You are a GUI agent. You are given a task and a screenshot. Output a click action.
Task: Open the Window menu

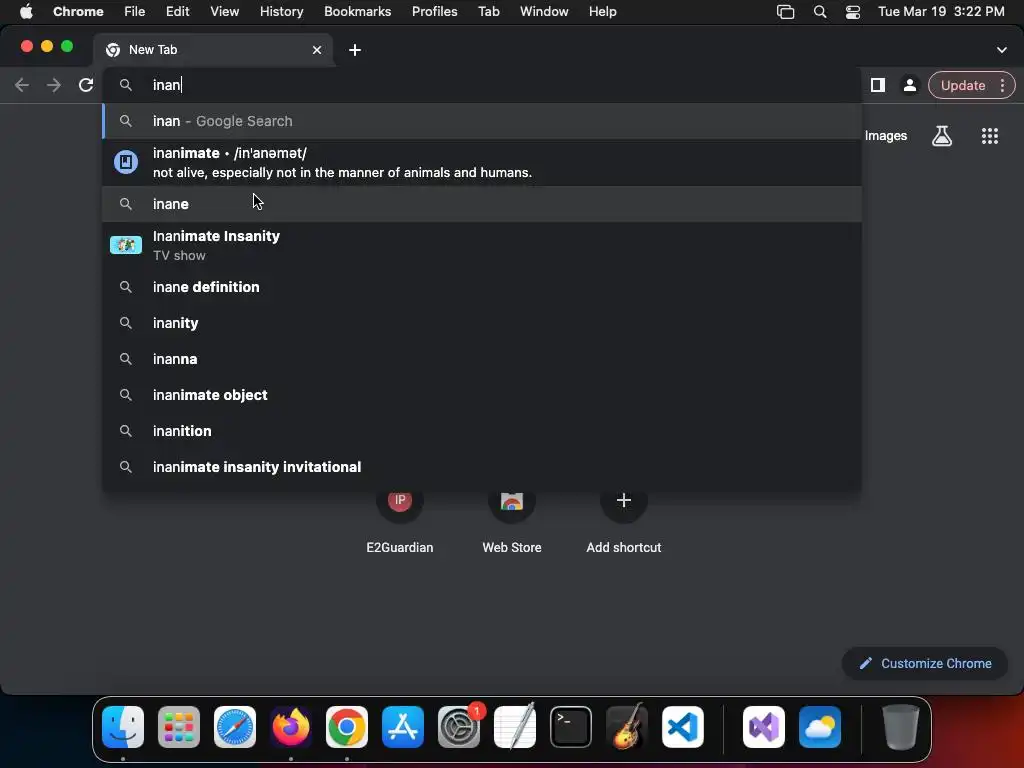tap(543, 11)
